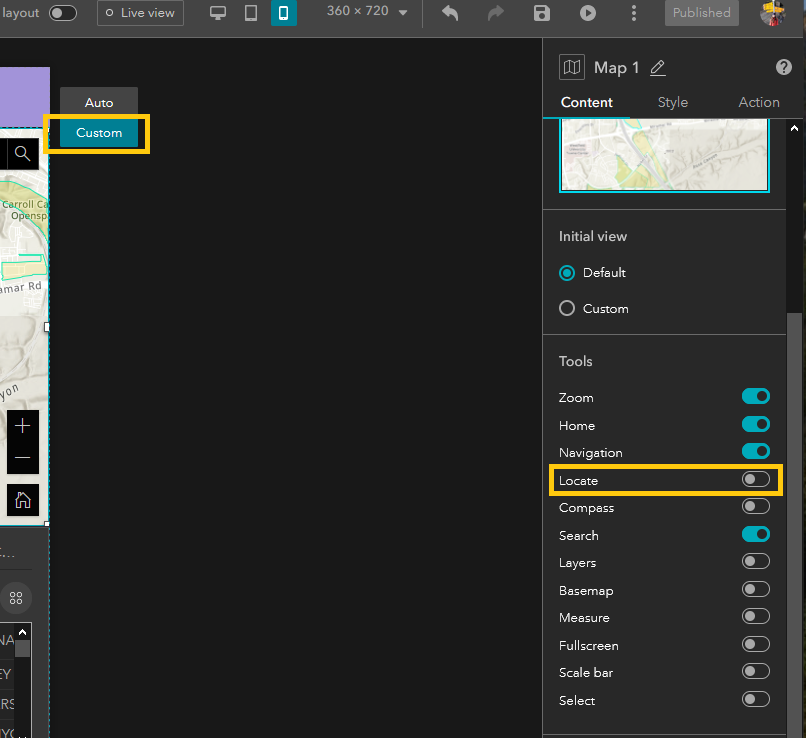This screenshot has height=738, width=806.
Task: Select the tablet device view icon
Action: (x=251, y=13)
